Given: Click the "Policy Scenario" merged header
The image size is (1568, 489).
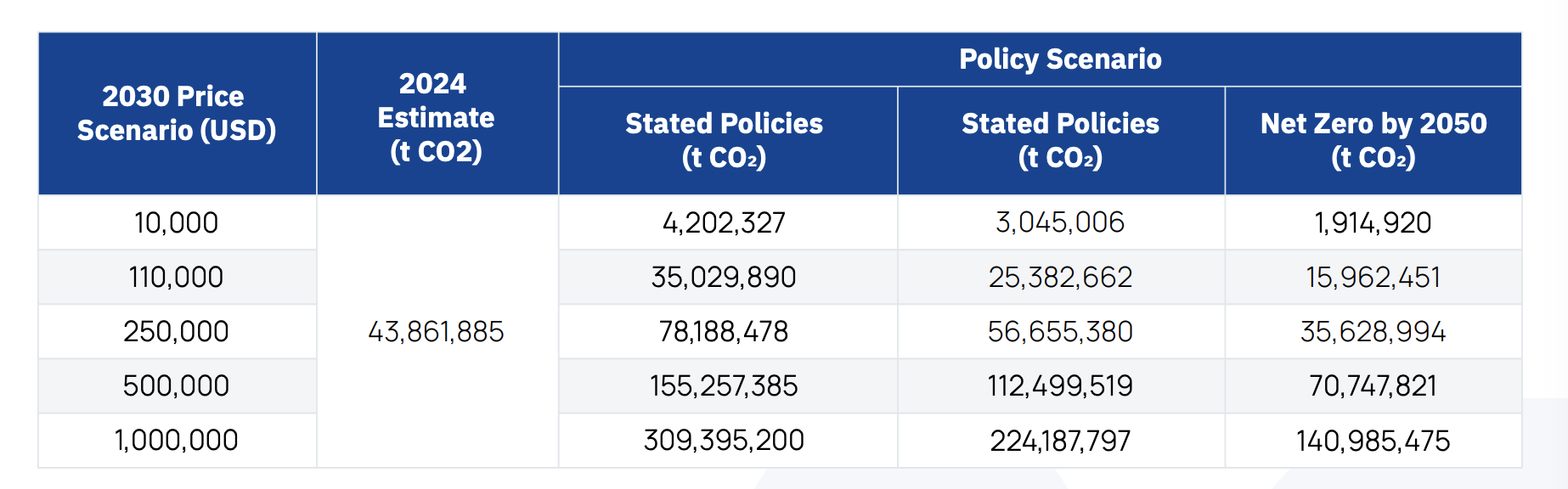Looking at the screenshot, I should click(x=1060, y=59).
